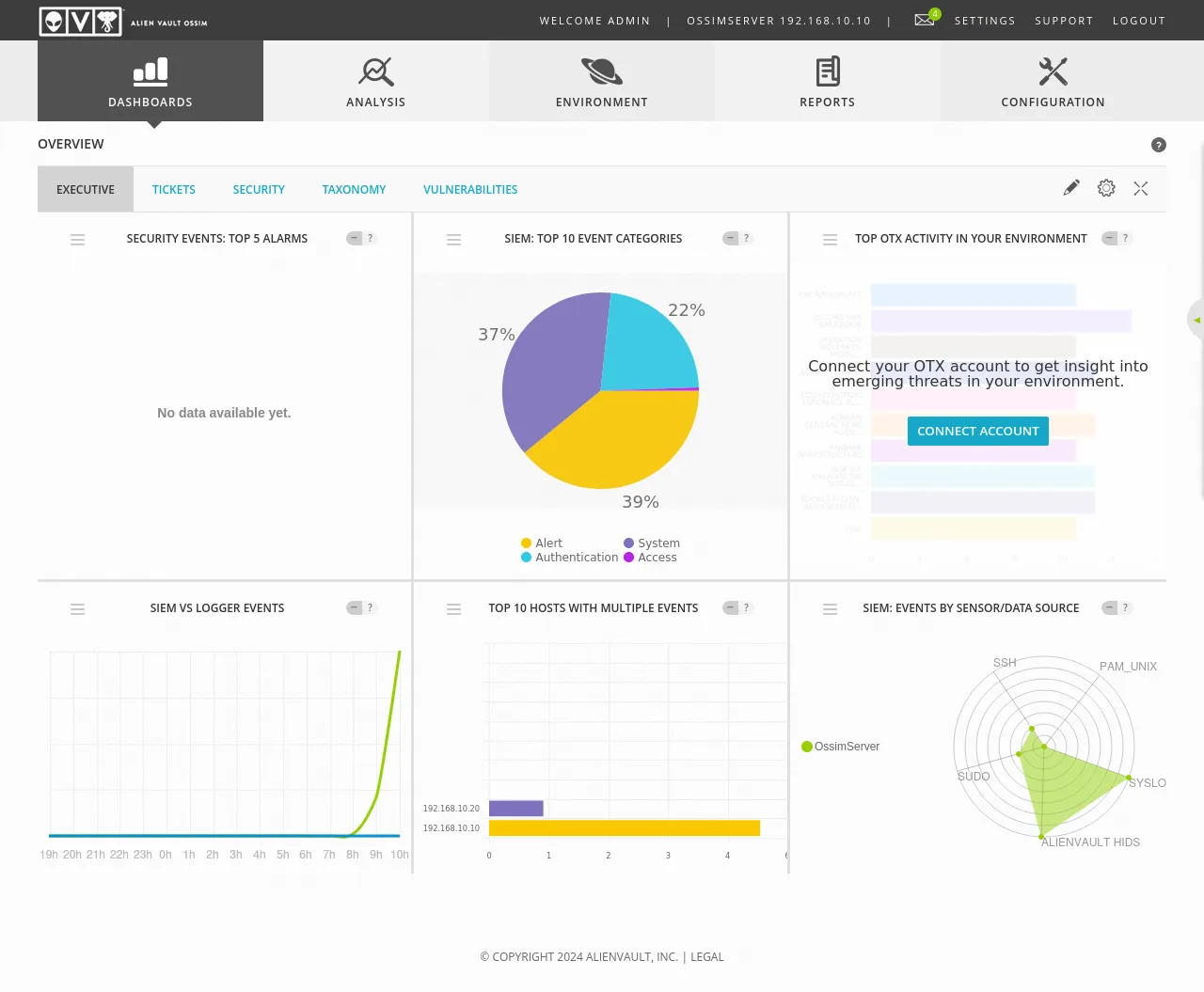Click the Logout link

1138,21
